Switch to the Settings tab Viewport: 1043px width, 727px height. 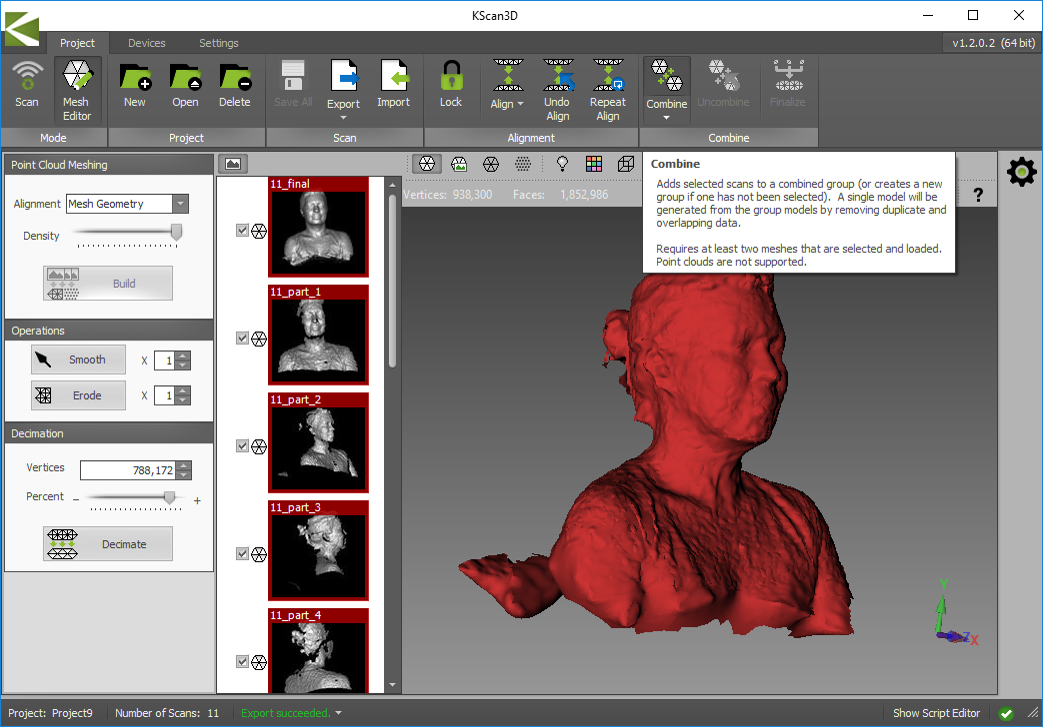pyautogui.click(x=219, y=43)
